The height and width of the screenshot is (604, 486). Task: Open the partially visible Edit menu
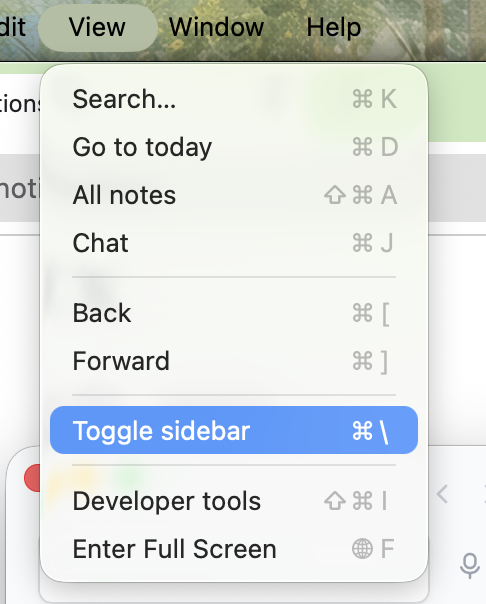[12, 27]
